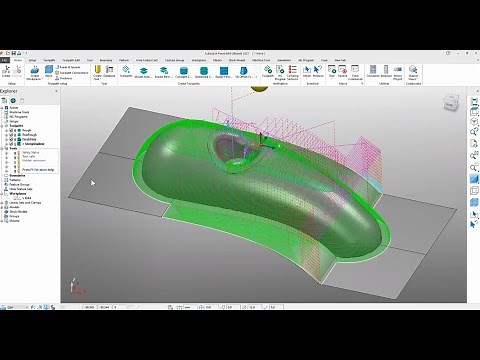Select Raster Finishing strategy
Screen dimensions: 480x360
(x=224, y=72)
